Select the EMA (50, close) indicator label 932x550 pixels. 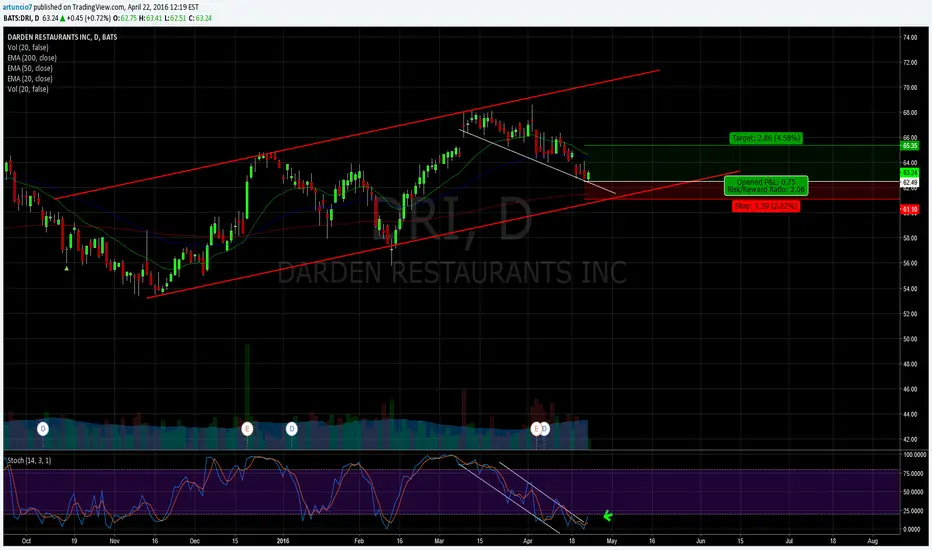[30, 68]
